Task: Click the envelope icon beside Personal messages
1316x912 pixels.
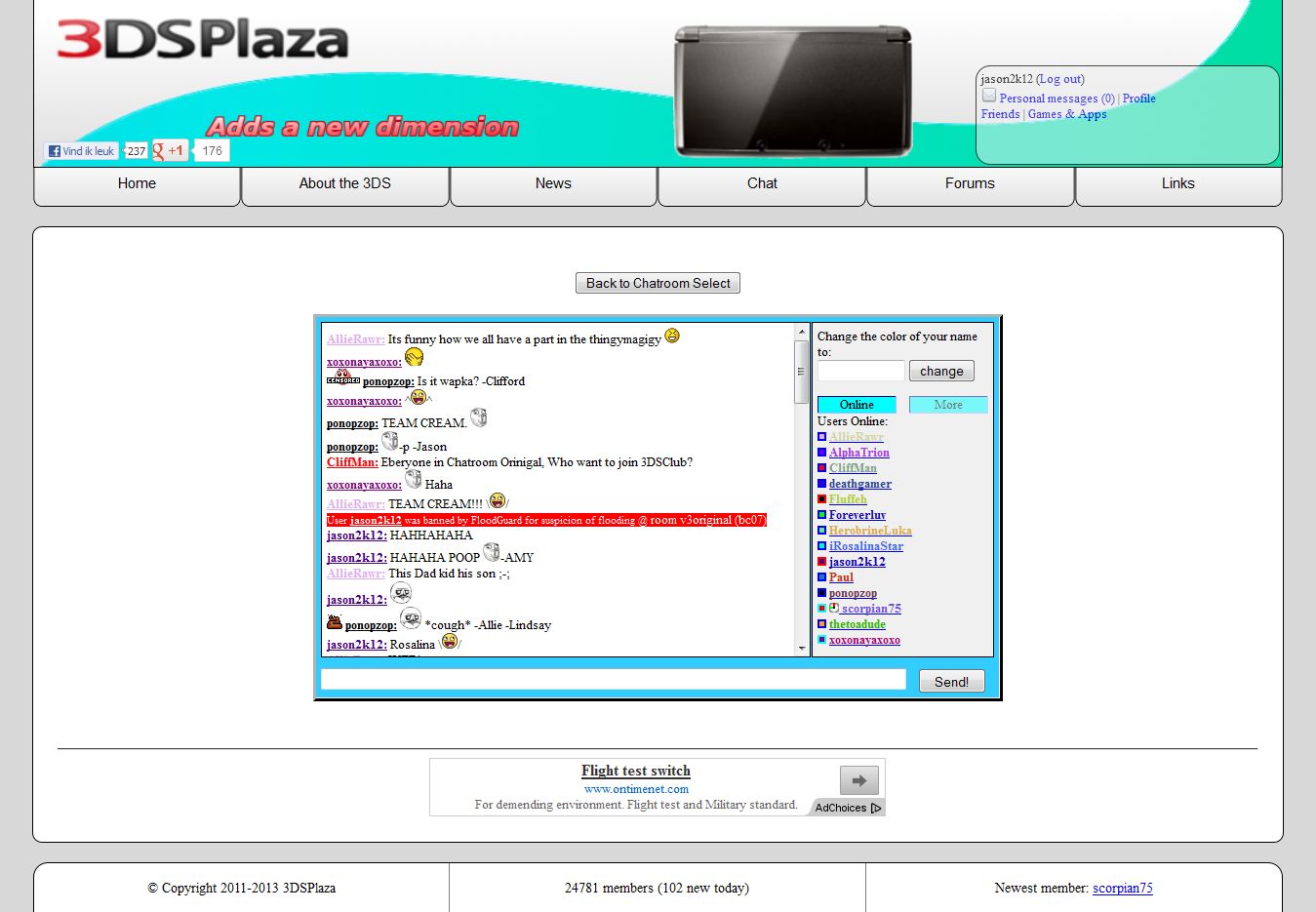Action: (989, 96)
